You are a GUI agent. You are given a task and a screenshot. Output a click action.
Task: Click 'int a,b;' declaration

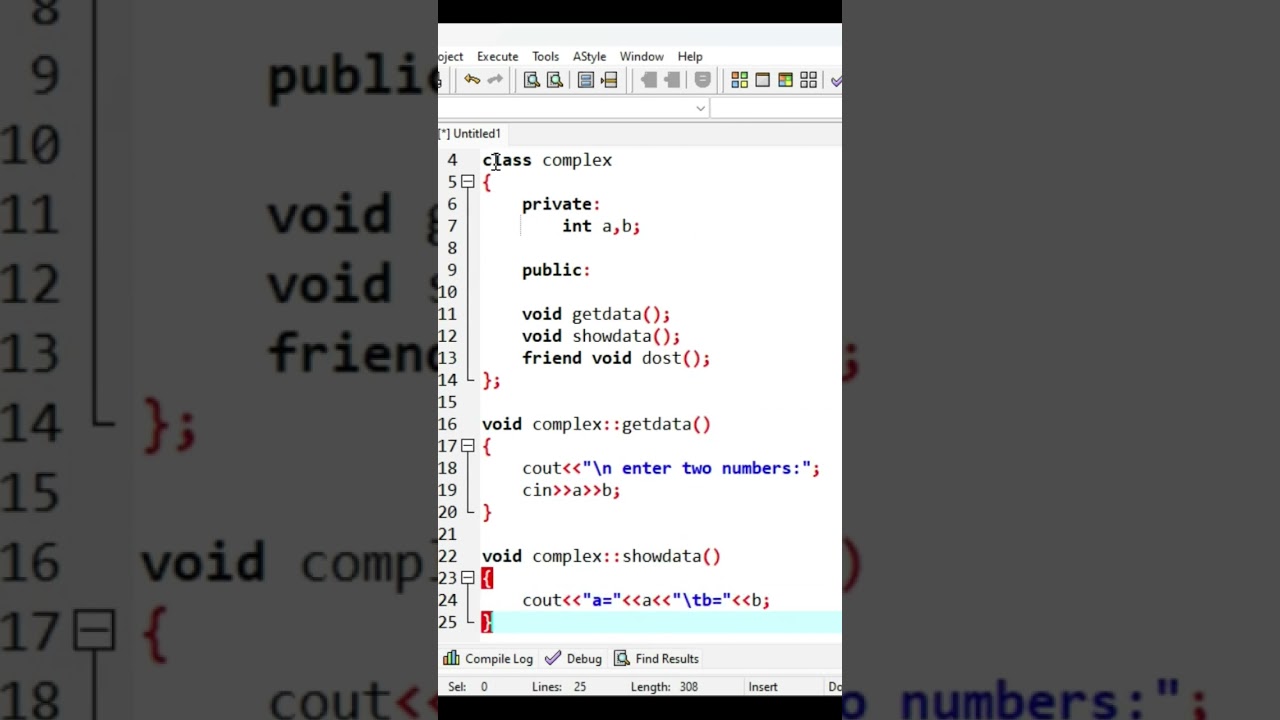(601, 226)
